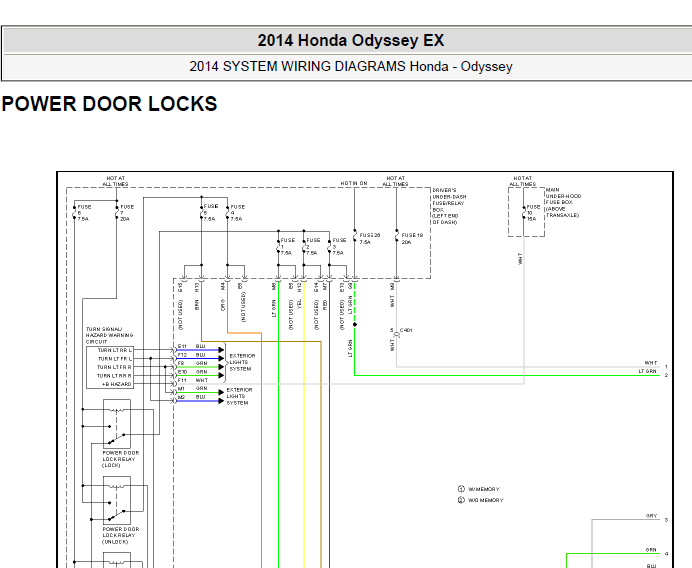
Task: Click the 'C401' connector label
Action: pyautogui.click(x=406, y=330)
